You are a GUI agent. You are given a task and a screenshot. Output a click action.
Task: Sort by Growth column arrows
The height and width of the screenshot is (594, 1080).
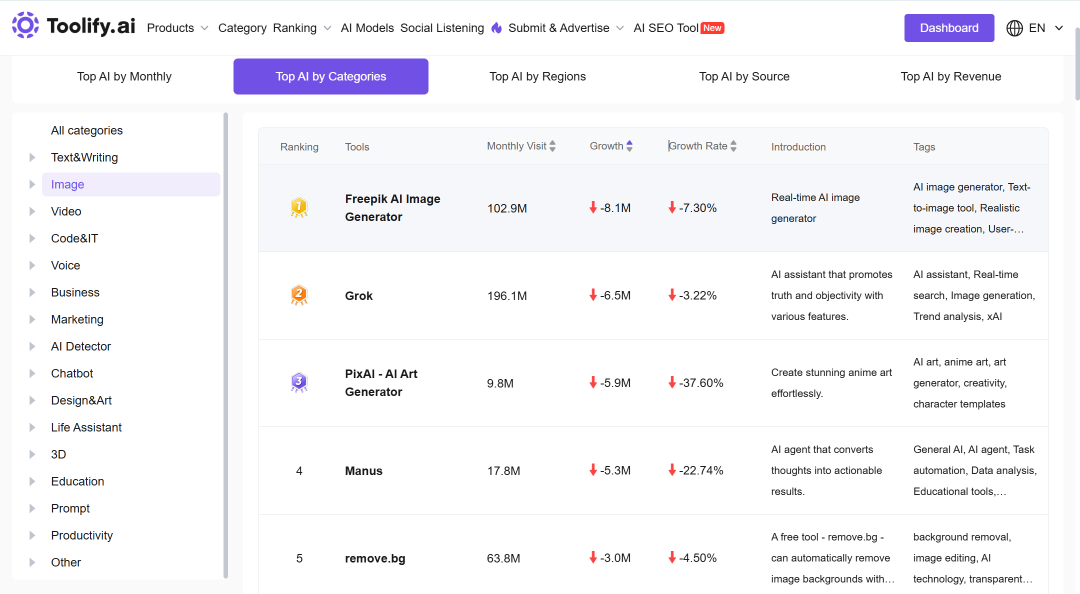coord(630,146)
